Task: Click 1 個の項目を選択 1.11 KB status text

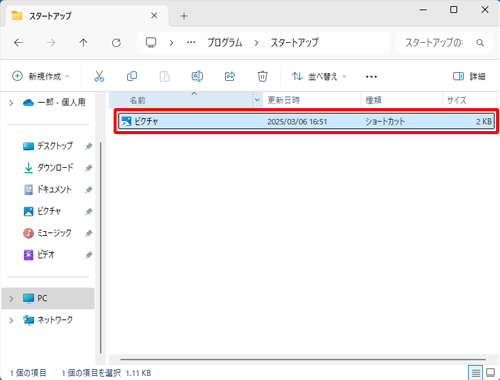Action: click(106, 373)
